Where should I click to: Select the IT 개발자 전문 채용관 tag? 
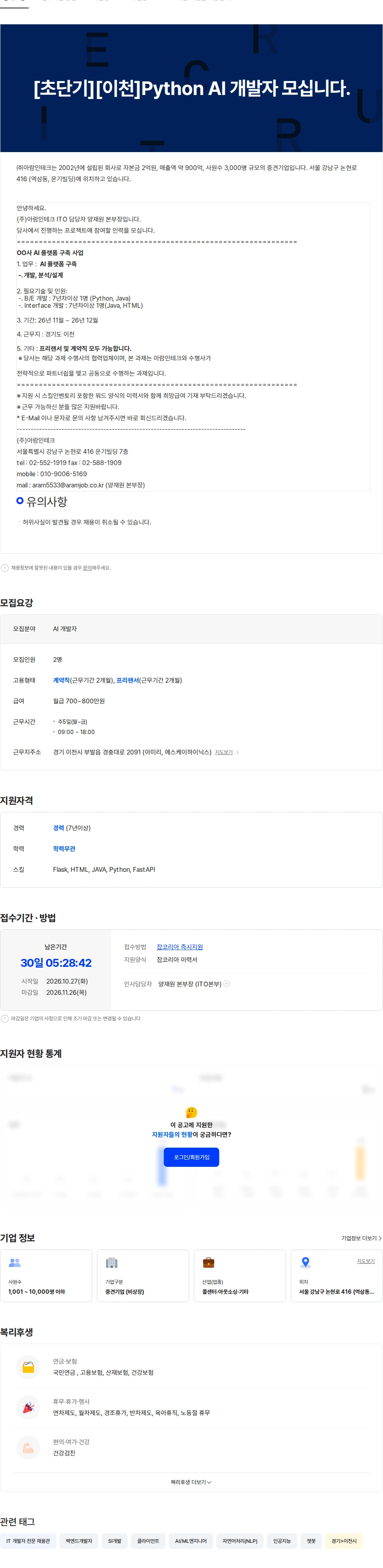[28, 1541]
